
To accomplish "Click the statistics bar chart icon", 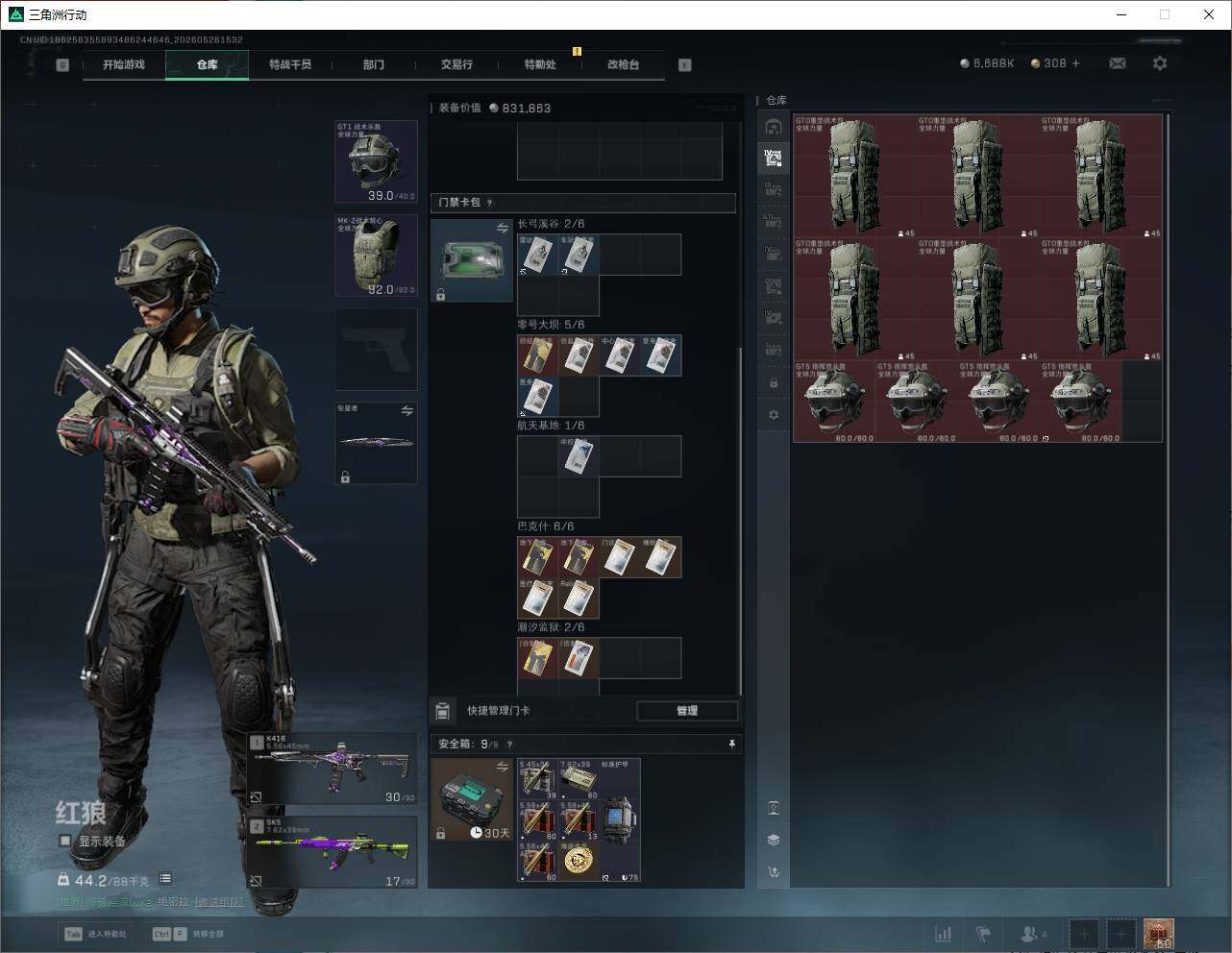I will point(944,934).
